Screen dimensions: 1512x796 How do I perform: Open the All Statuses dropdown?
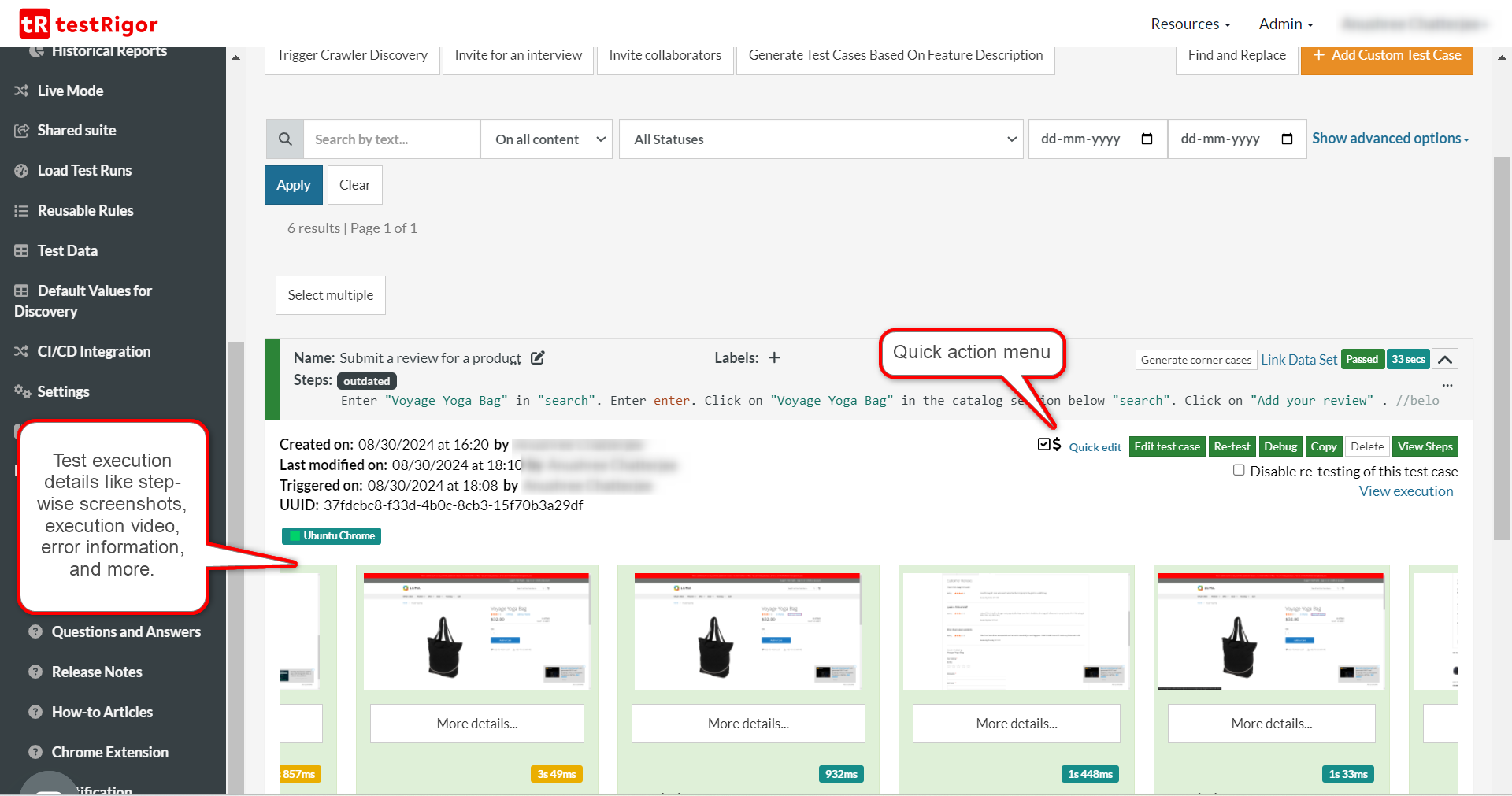(x=821, y=139)
